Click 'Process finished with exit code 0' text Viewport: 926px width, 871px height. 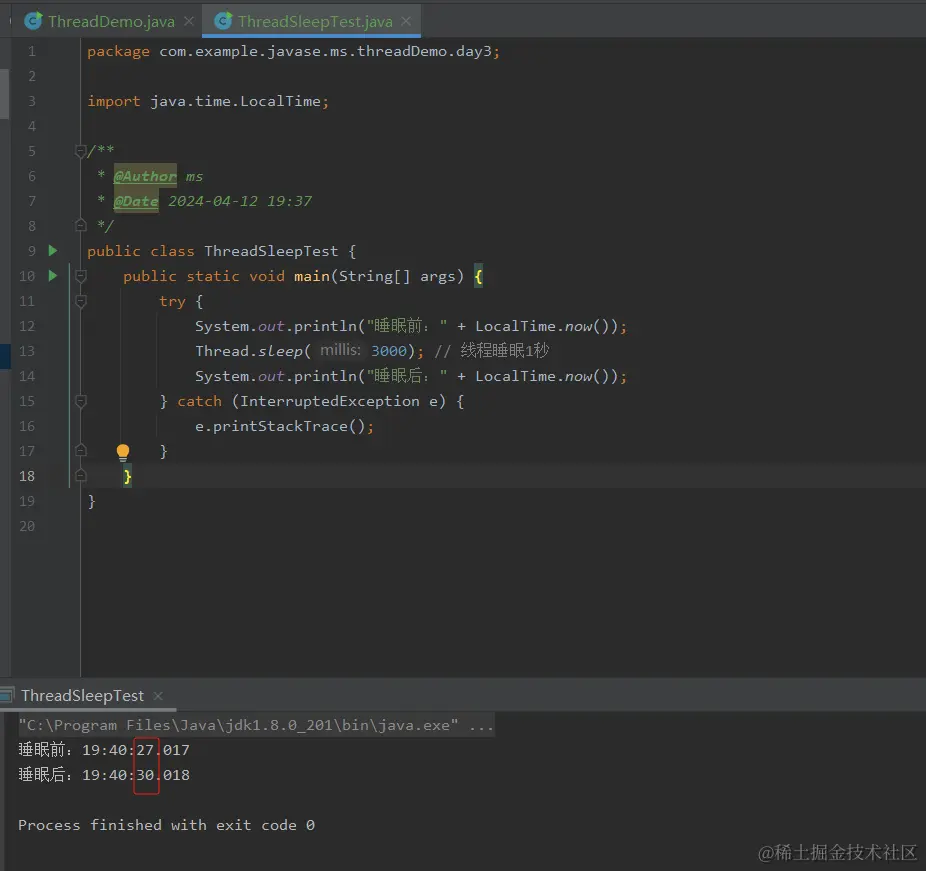(x=167, y=825)
